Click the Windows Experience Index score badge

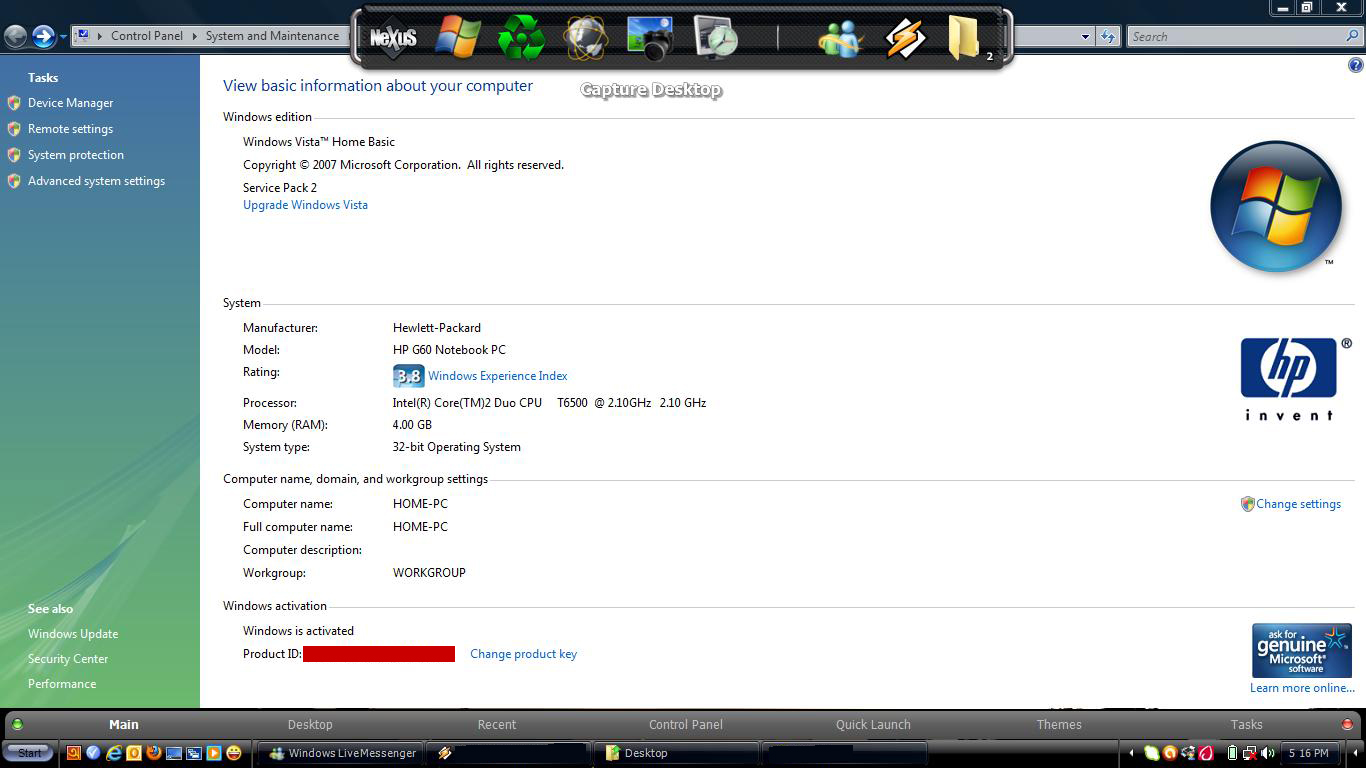click(408, 376)
